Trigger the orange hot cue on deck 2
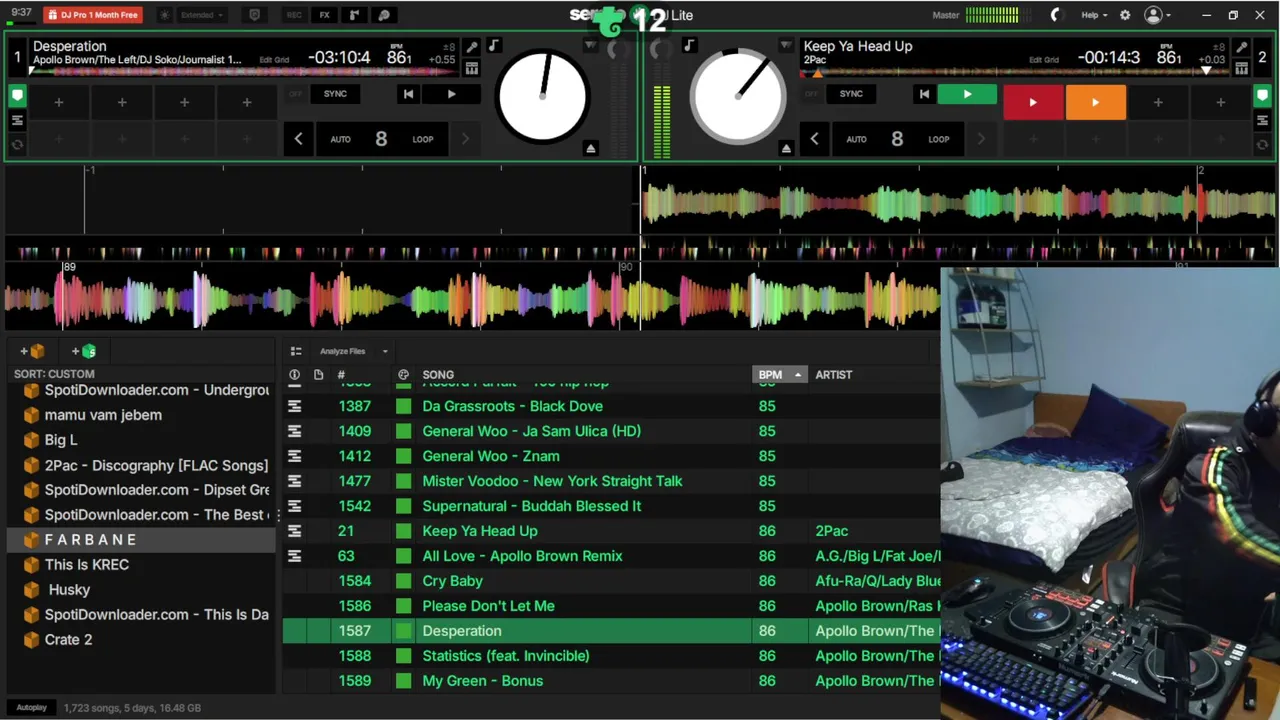The height and width of the screenshot is (720, 1280). coord(1095,102)
